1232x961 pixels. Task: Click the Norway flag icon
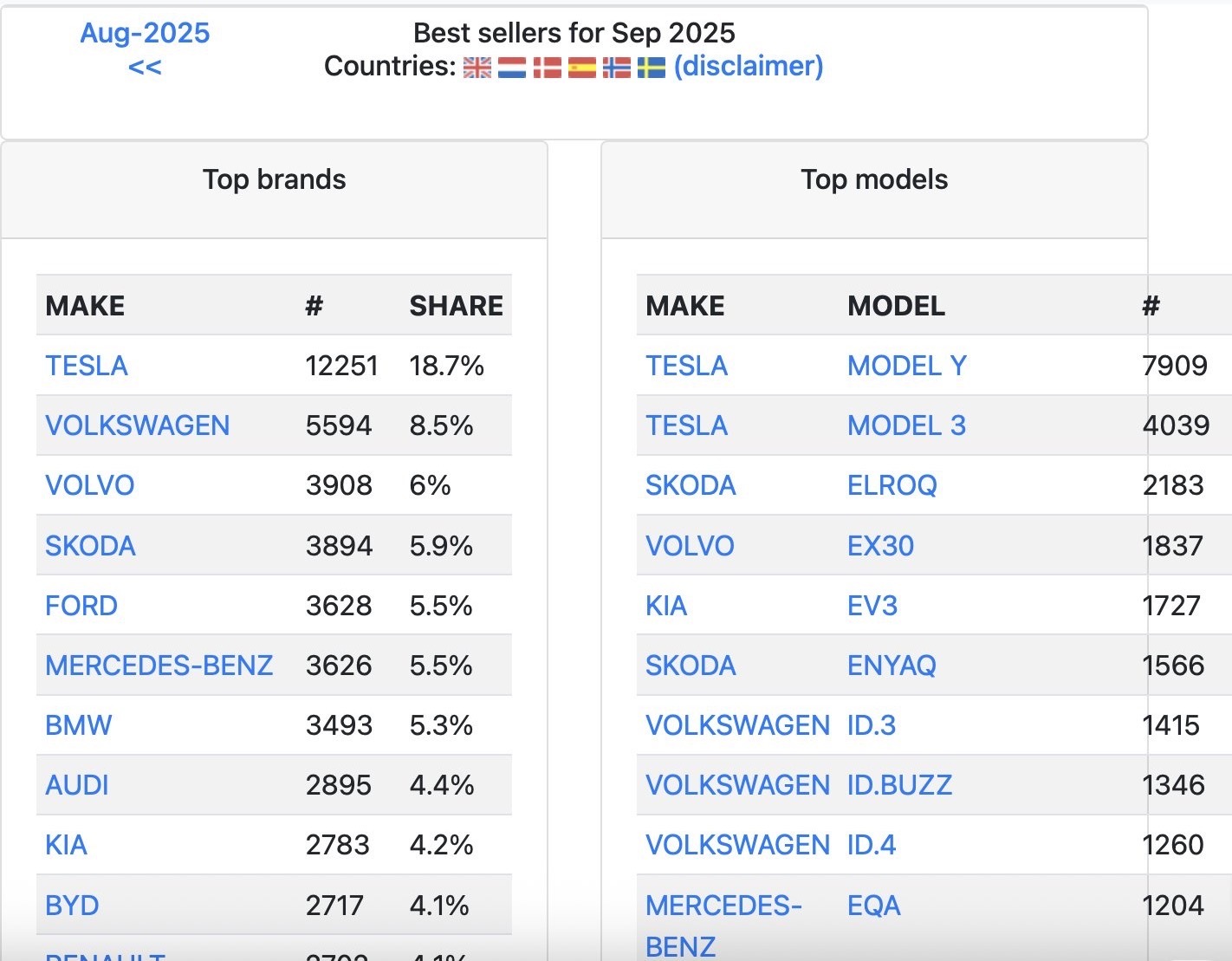coord(616,67)
